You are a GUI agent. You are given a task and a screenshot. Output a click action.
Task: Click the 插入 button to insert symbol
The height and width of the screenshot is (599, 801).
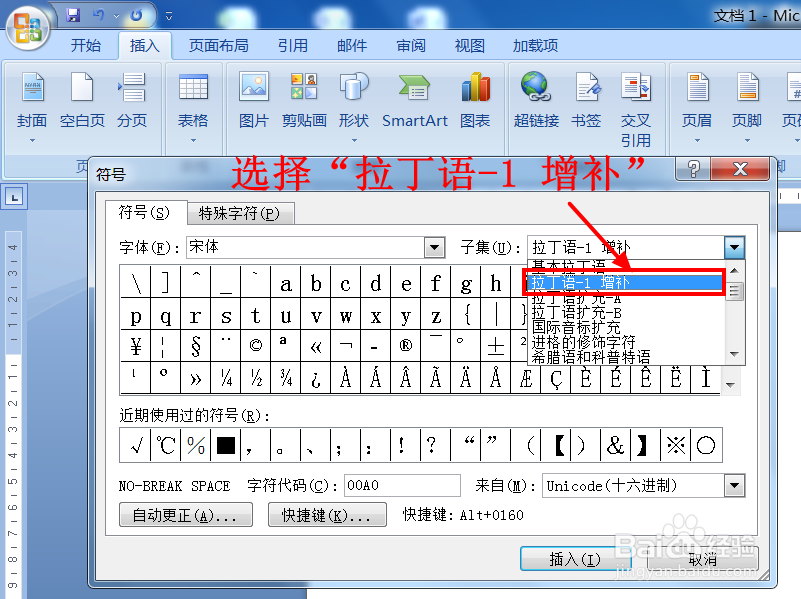click(x=575, y=560)
